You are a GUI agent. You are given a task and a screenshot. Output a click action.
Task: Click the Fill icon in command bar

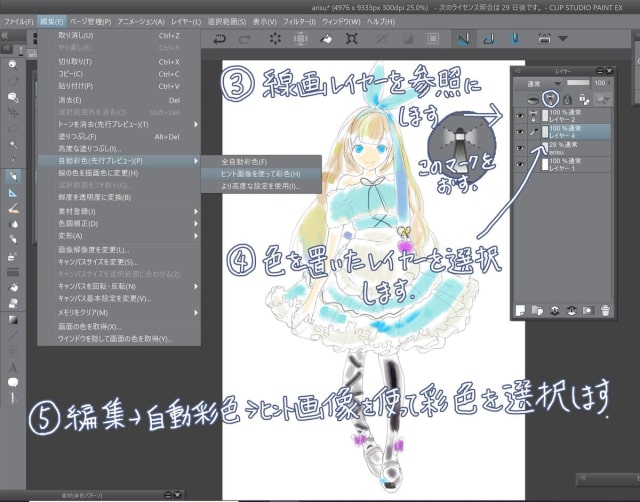(x=325, y=39)
